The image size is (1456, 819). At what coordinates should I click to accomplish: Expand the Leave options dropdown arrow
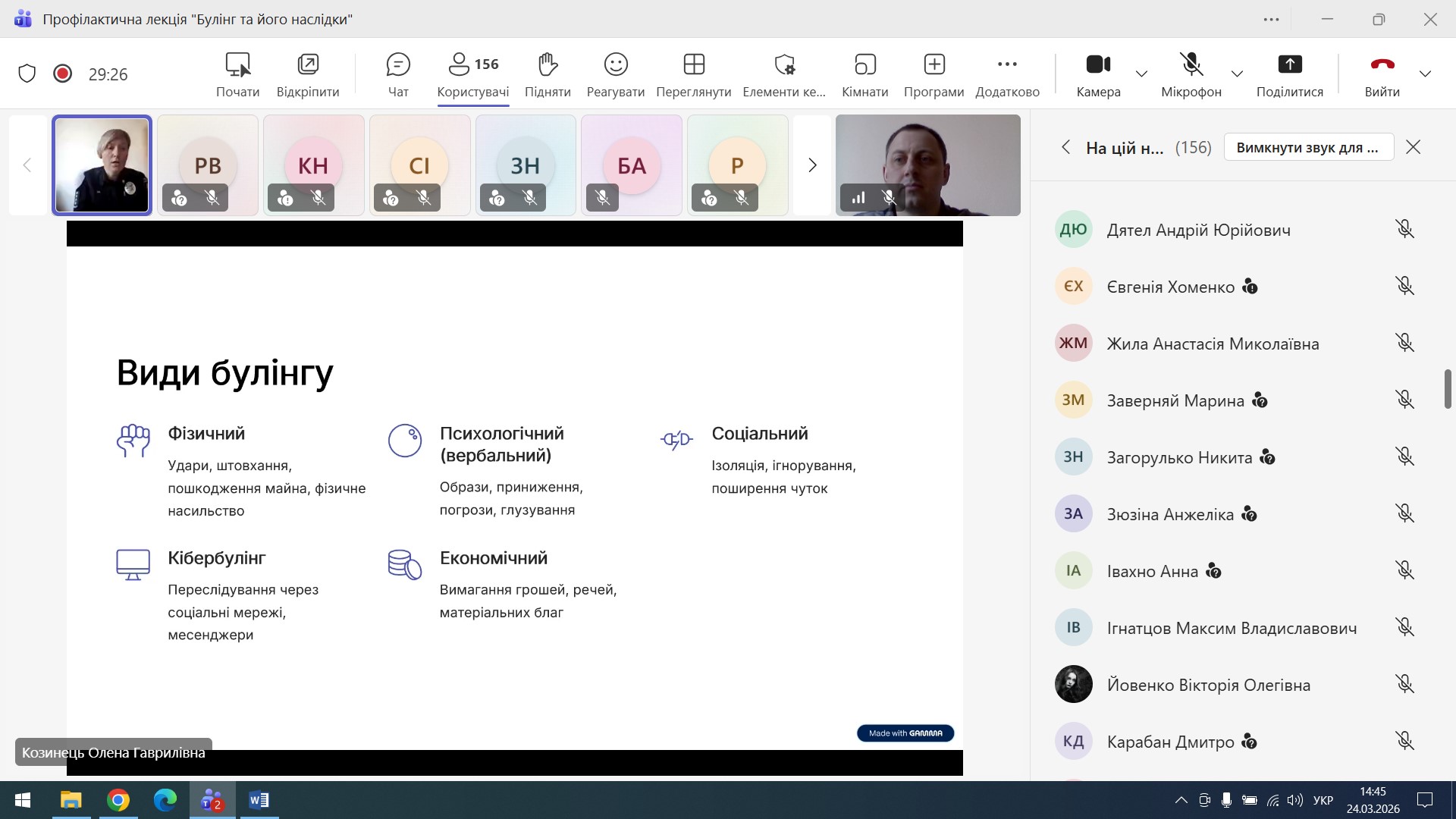click(1425, 74)
